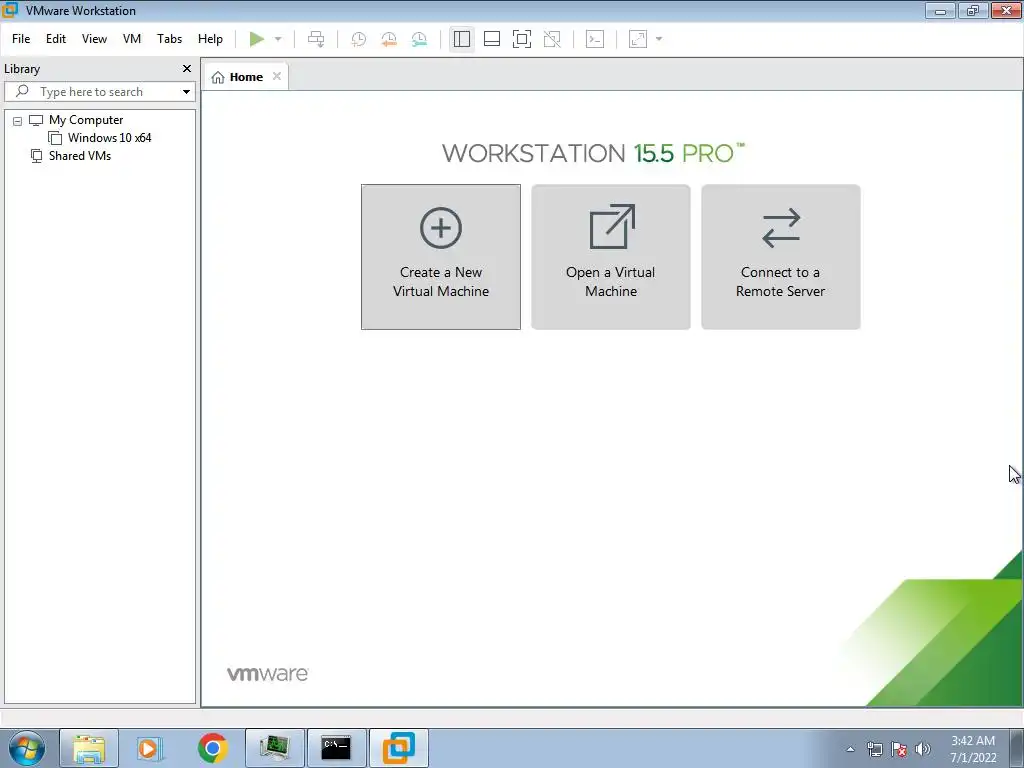Open the Snapshot Manager toolbar icon
Screen dimensions: 1024x768
coord(419,39)
